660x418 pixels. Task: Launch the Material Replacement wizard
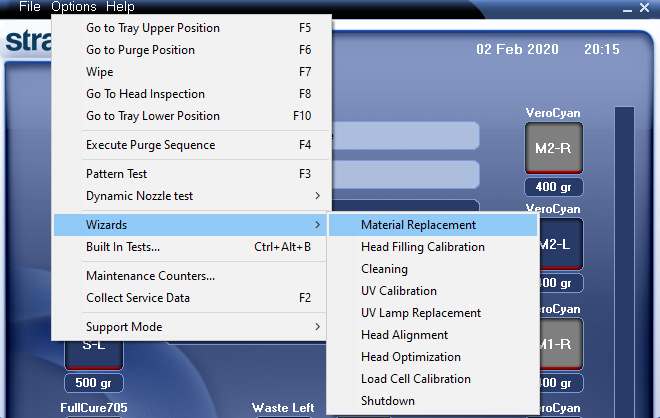pyautogui.click(x=418, y=225)
